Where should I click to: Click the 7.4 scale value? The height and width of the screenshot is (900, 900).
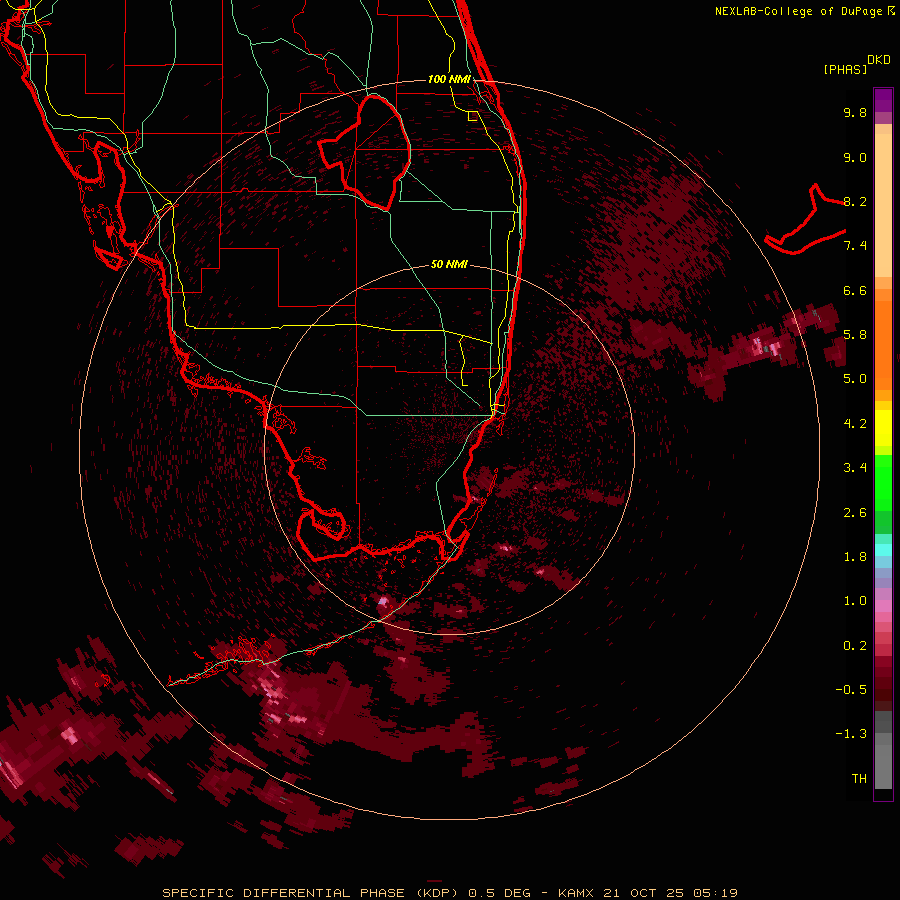point(855,246)
